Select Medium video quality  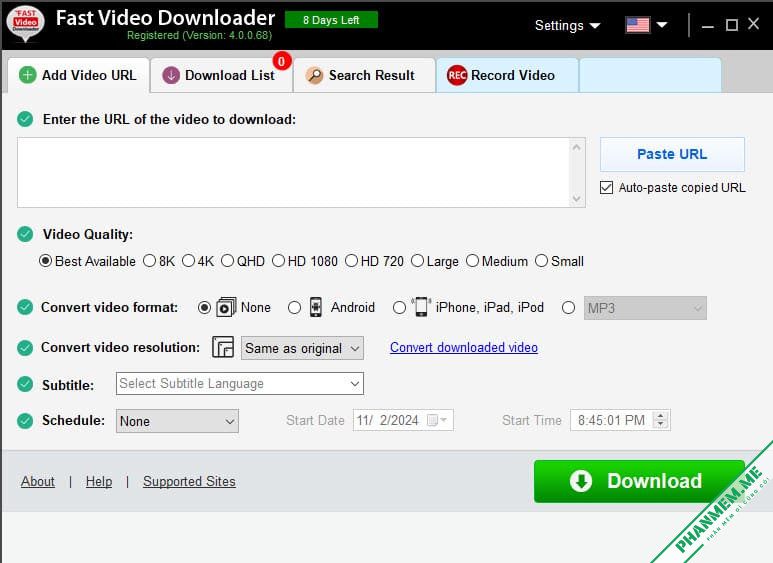pos(472,261)
